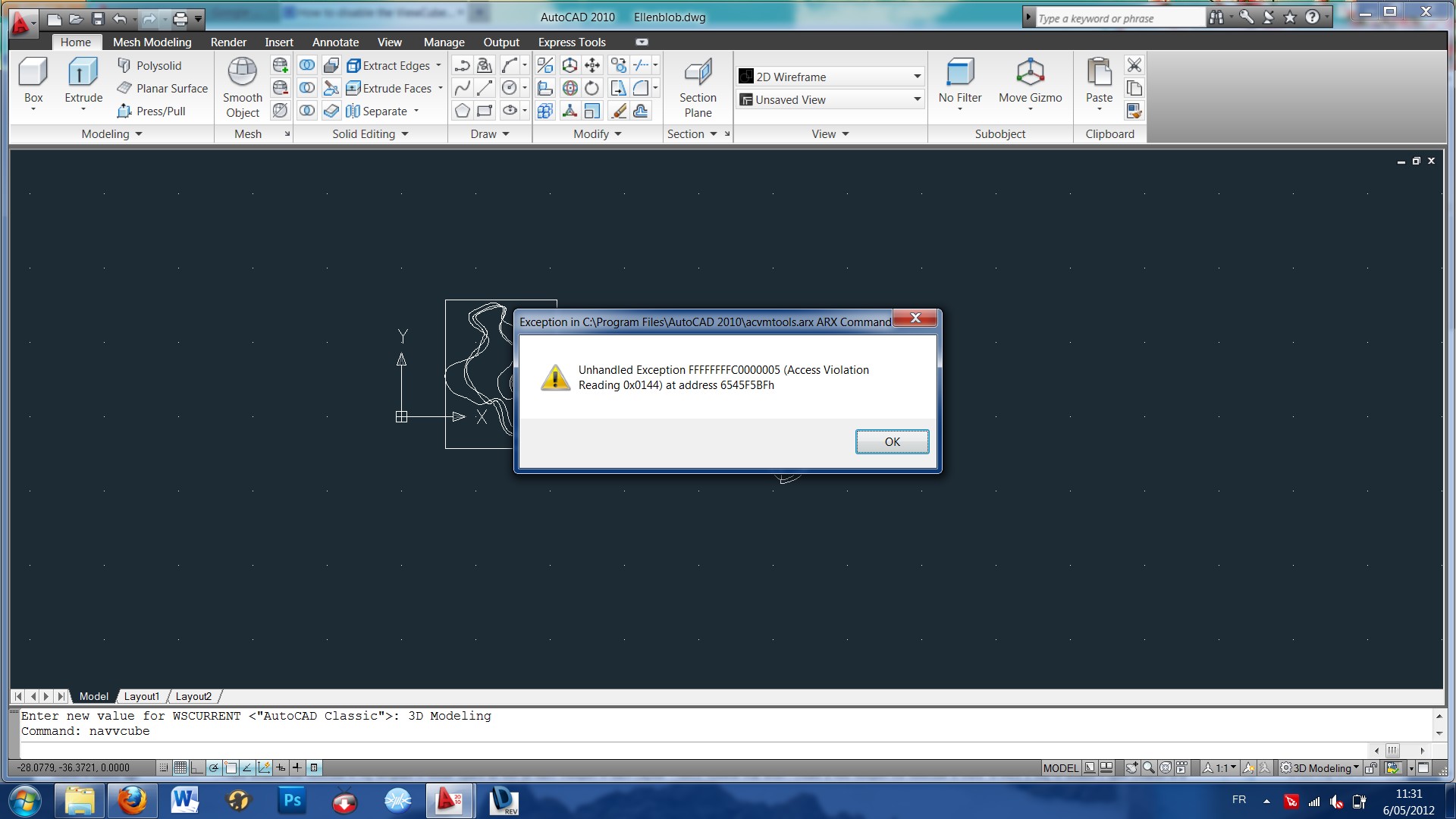Click the Union solids icon
The width and height of the screenshot is (1456, 819).
(x=307, y=65)
